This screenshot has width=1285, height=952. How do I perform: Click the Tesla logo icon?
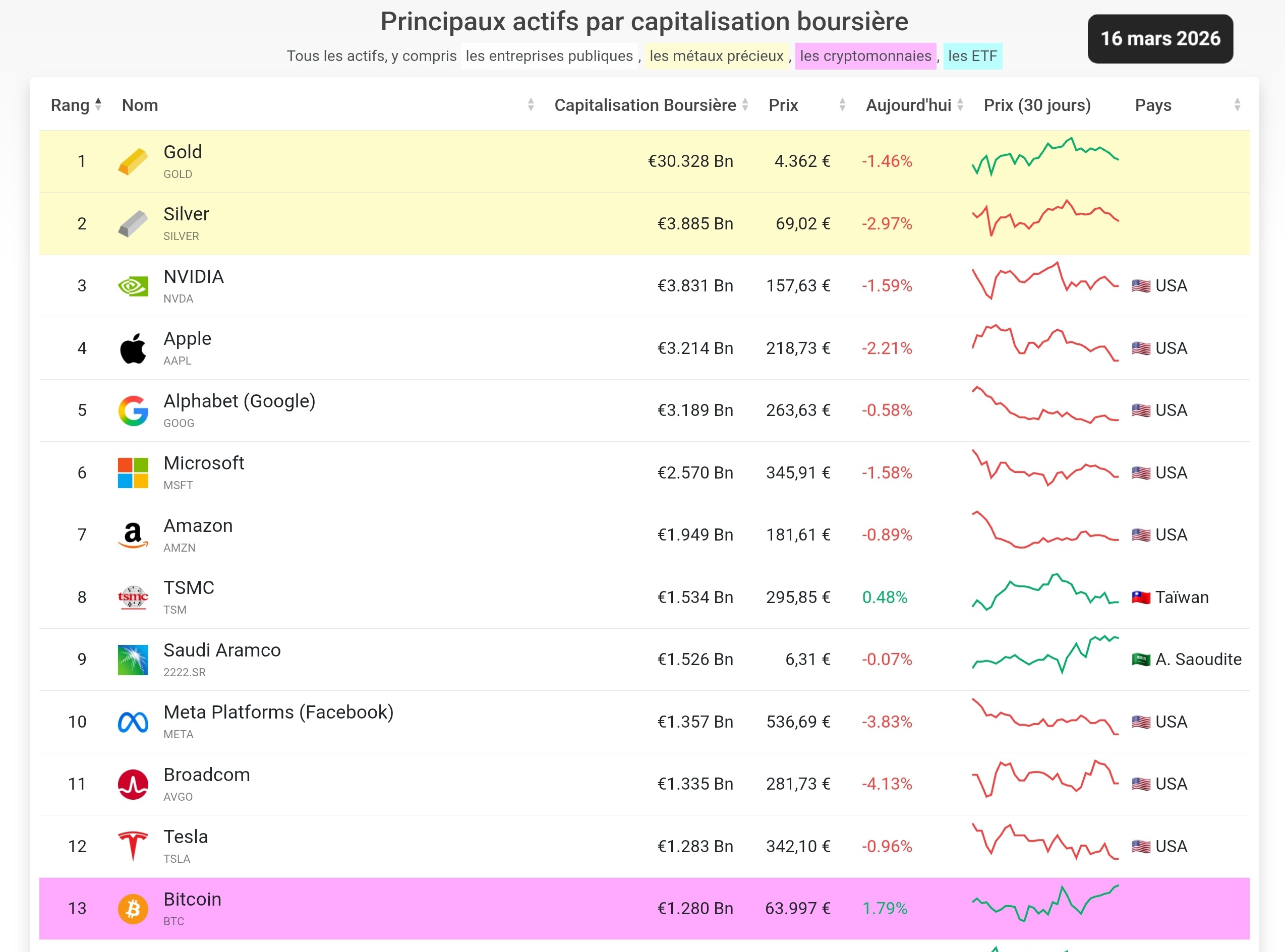pos(133,847)
